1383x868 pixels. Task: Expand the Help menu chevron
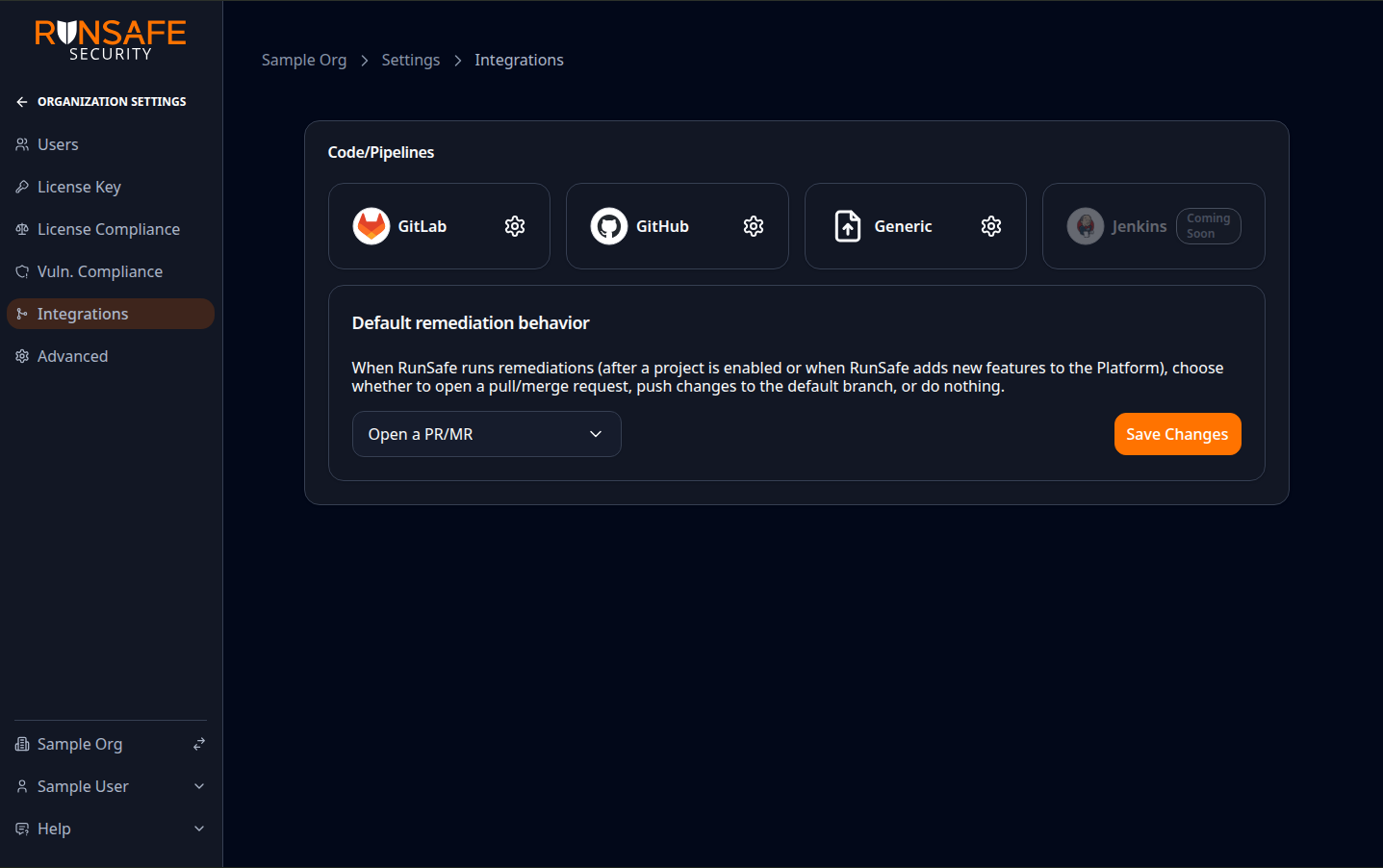coord(199,829)
